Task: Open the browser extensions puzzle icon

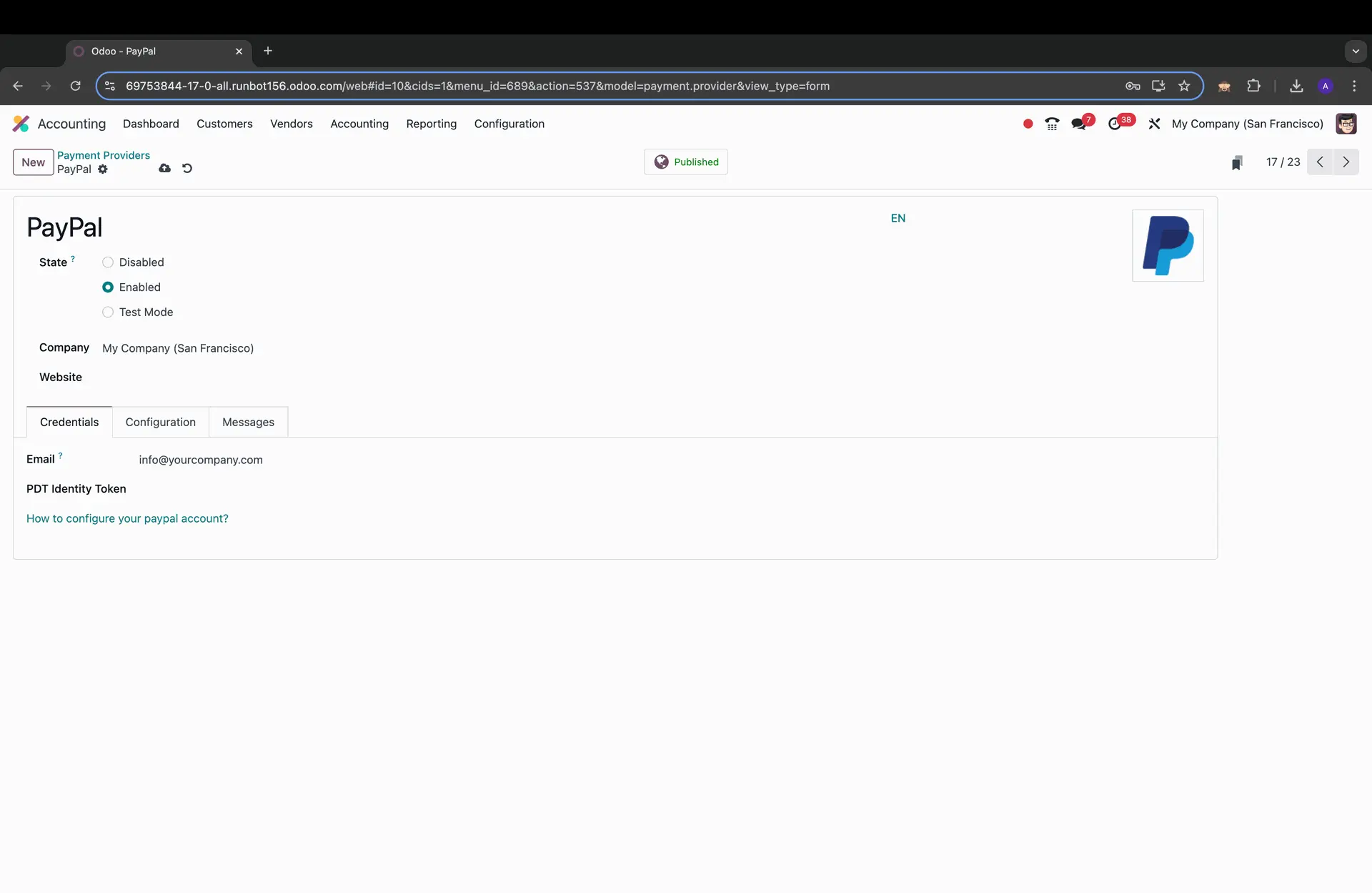Action: pyautogui.click(x=1253, y=86)
